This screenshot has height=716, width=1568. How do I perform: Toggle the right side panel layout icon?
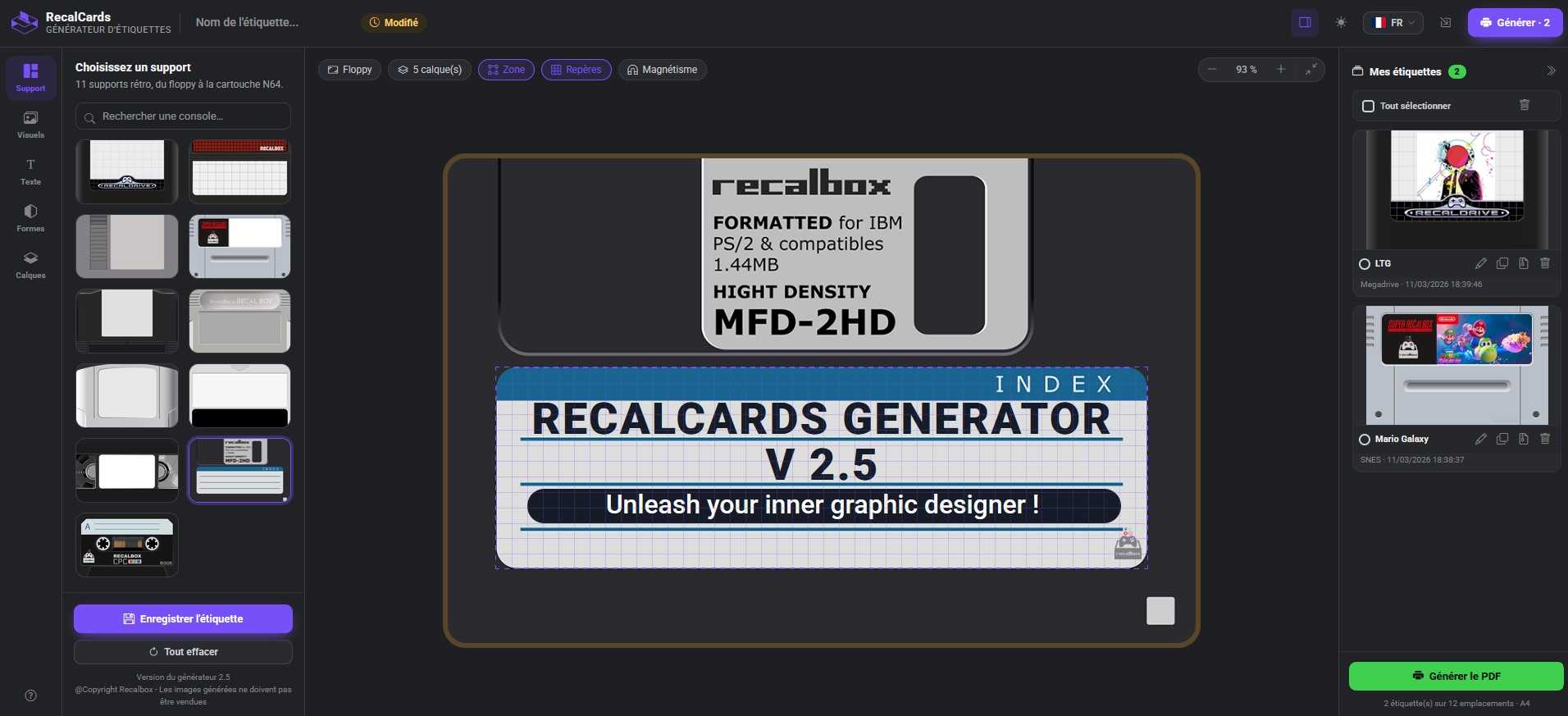1305,22
